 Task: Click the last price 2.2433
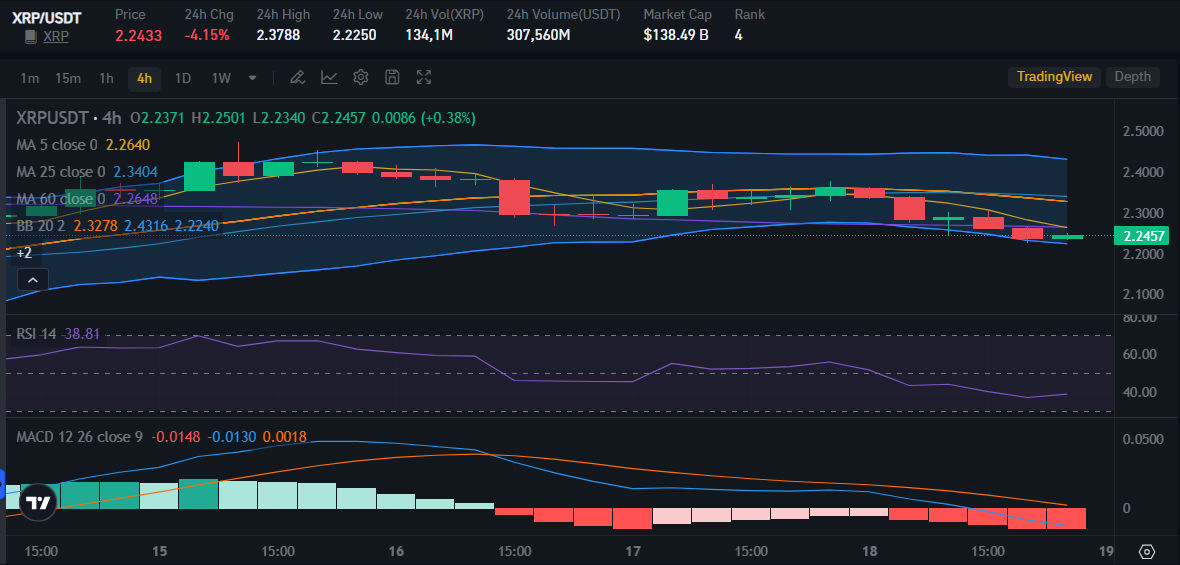click(138, 35)
